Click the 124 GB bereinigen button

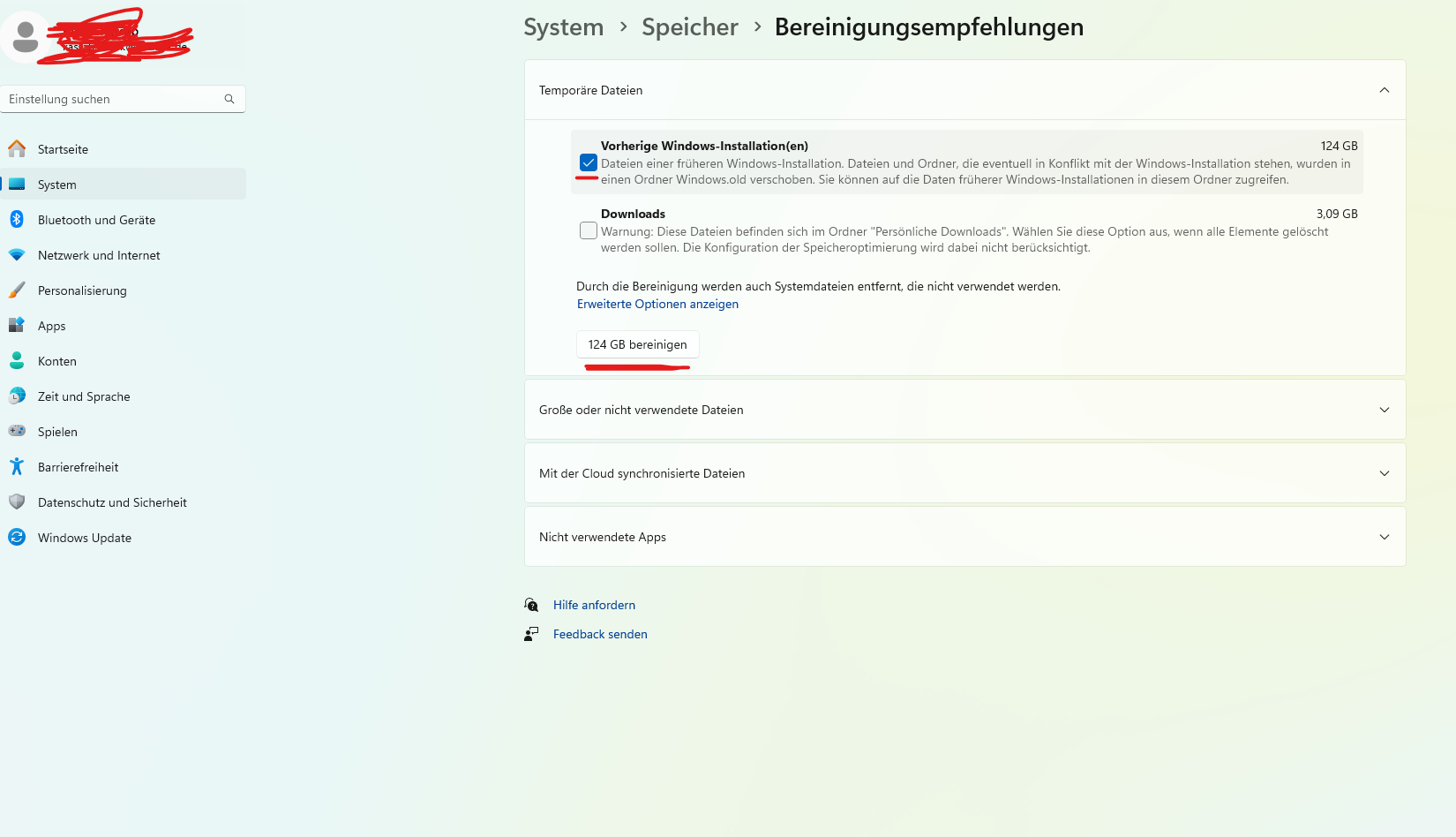(638, 344)
